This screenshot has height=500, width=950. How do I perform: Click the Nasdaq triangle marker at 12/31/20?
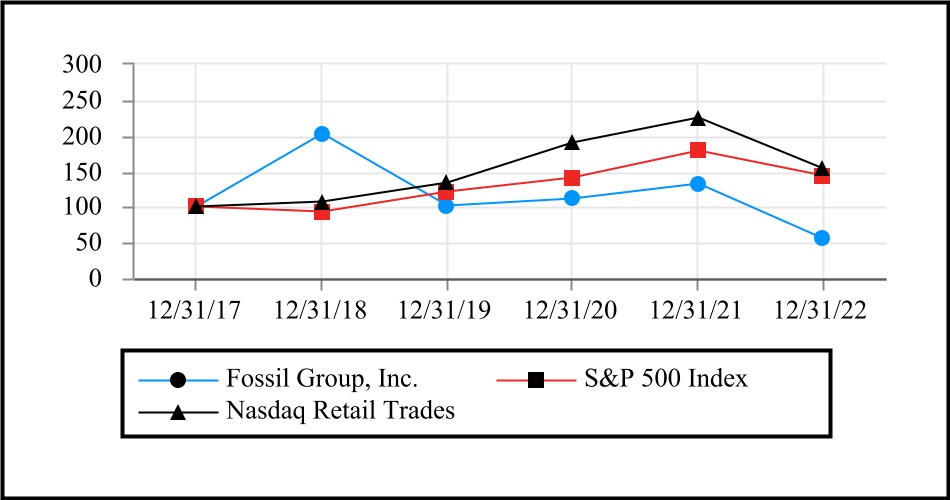click(572, 142)
